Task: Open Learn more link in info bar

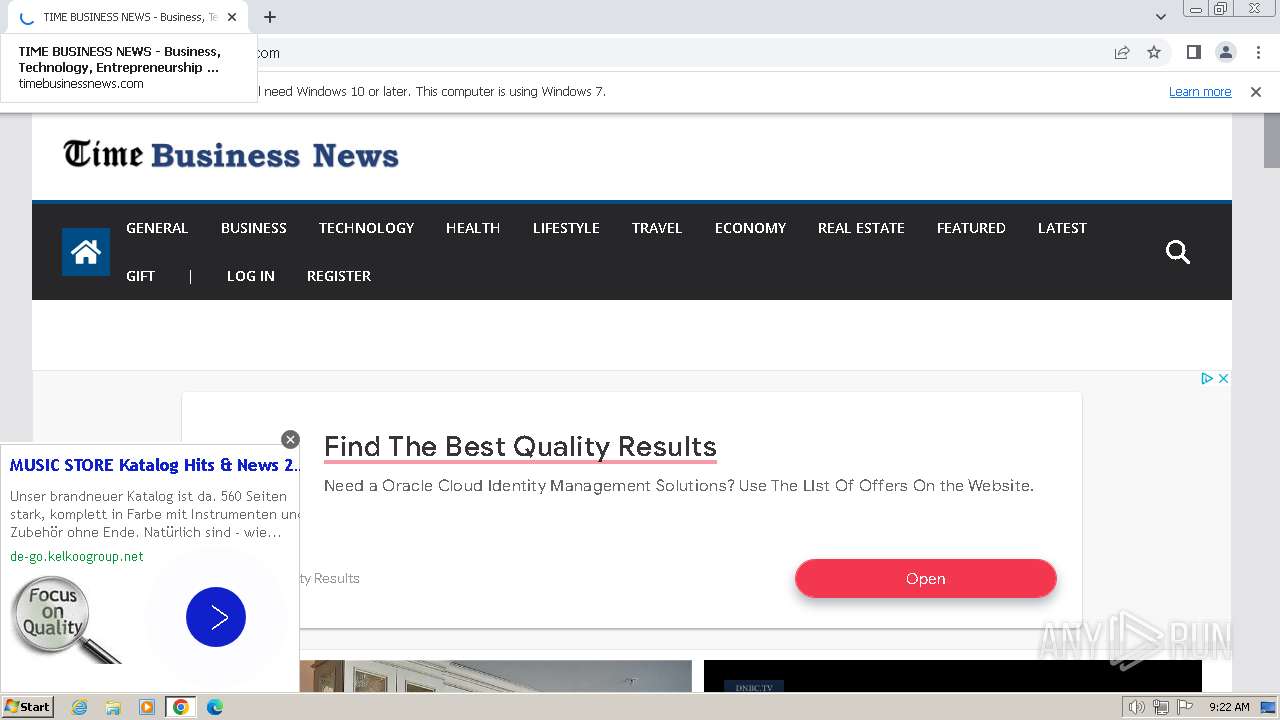Action: point(1200,91)
